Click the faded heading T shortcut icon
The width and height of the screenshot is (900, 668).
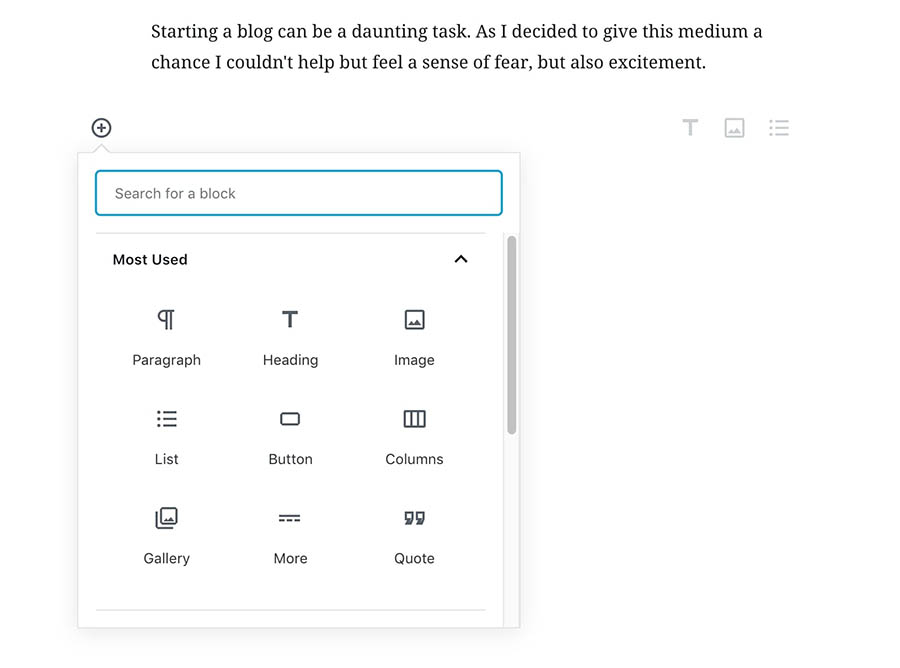690,127
